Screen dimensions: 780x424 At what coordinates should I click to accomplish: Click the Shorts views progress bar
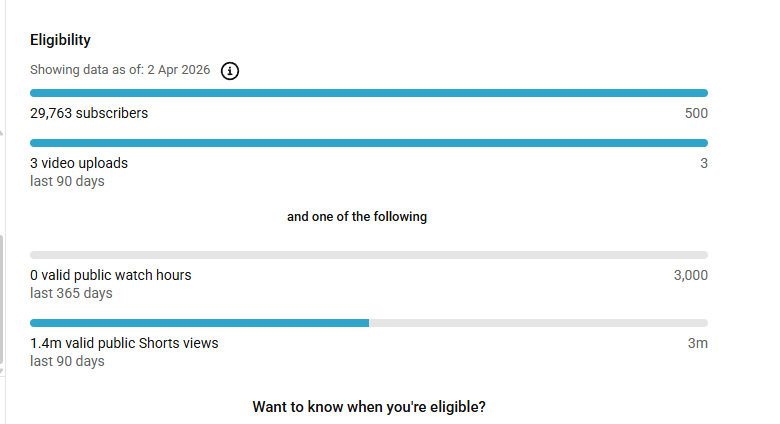coord(369,323)
